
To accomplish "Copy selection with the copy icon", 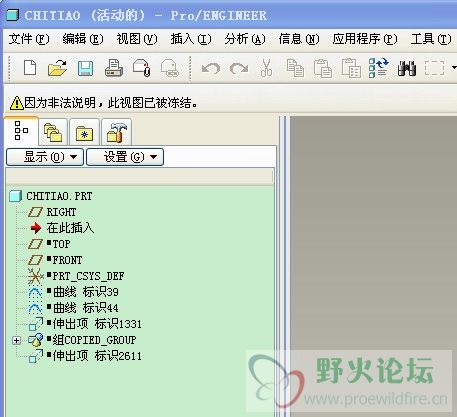I will (295, 68).
